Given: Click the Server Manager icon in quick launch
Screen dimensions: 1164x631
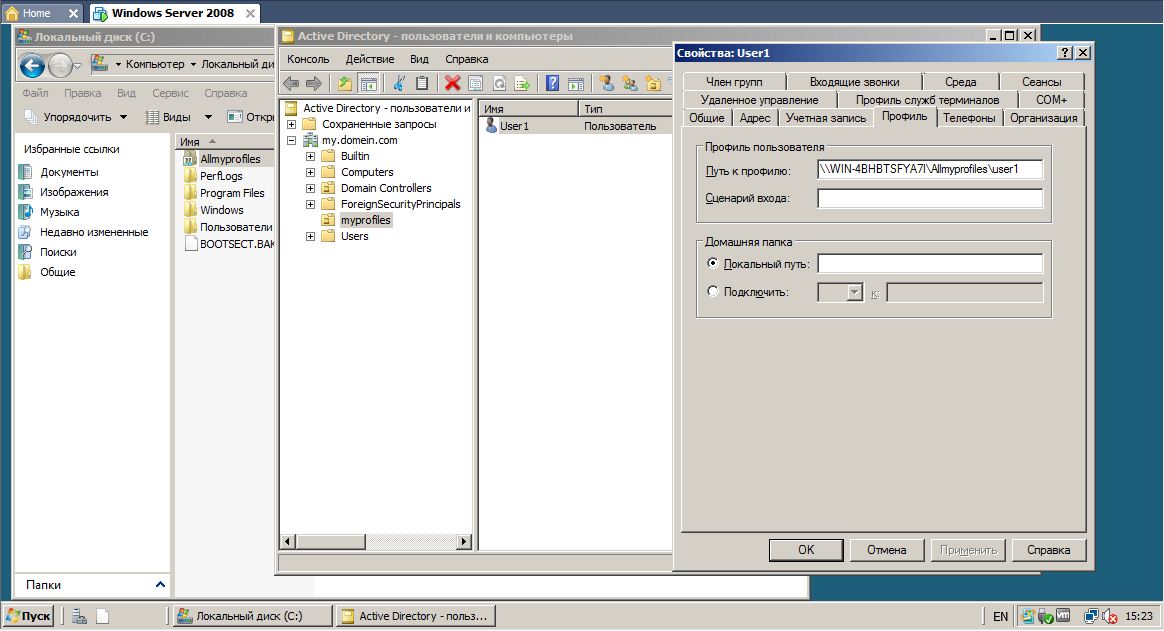Looking at the screenshot, I should pyautogui.click(x=79, y=616).
